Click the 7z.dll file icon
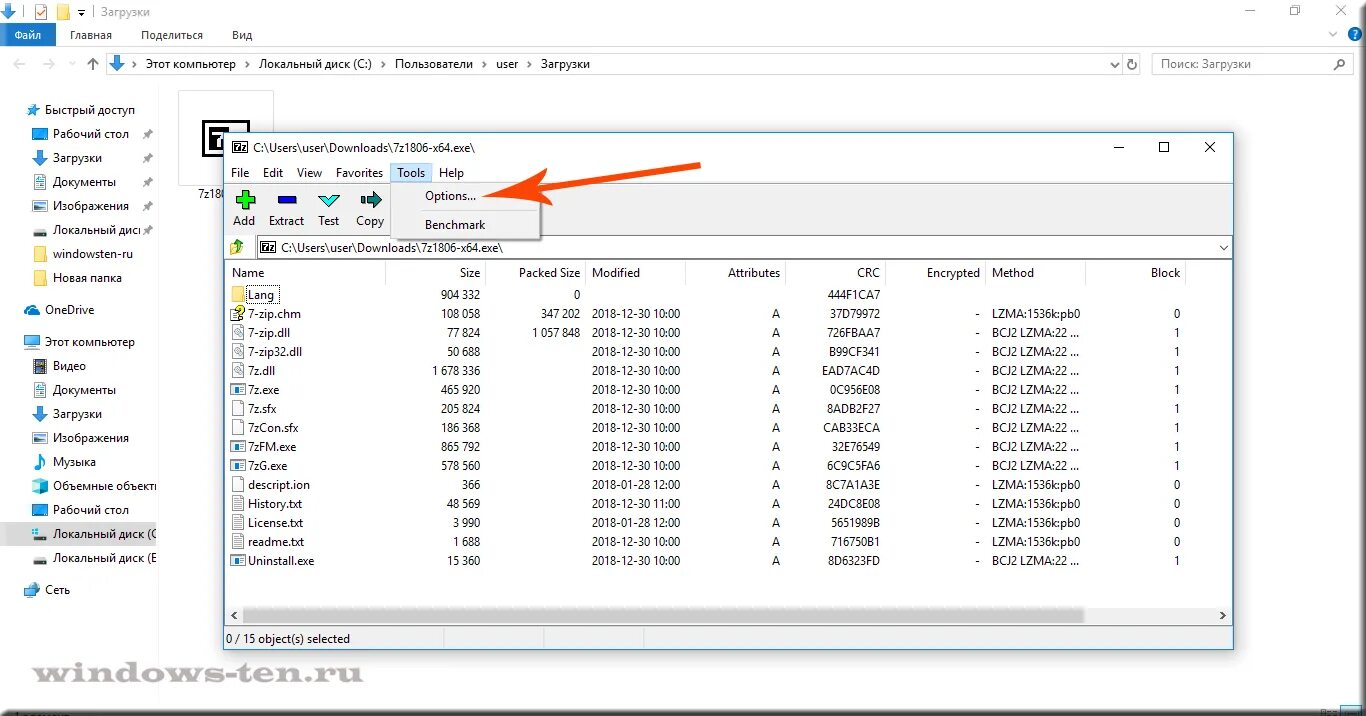Viewport: 1366px width, 716px height. point(238,371)
